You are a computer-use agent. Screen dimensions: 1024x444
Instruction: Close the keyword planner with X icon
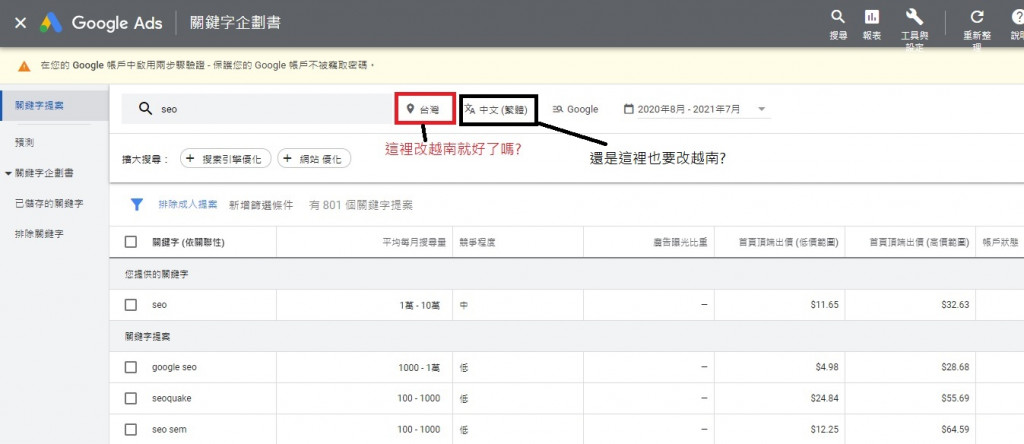click(x=20, y=23)
